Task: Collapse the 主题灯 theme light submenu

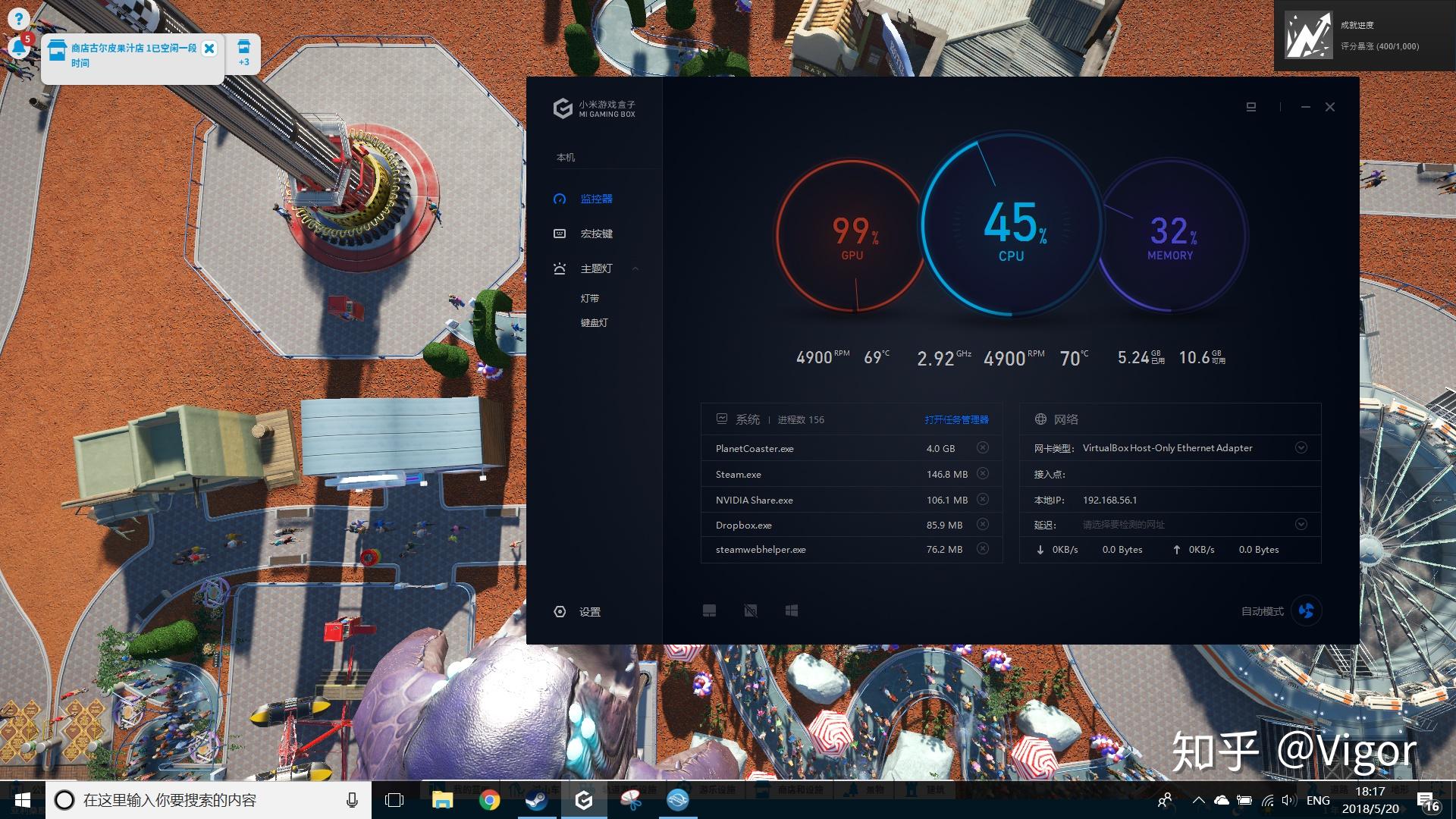Action: pos(635,268)
